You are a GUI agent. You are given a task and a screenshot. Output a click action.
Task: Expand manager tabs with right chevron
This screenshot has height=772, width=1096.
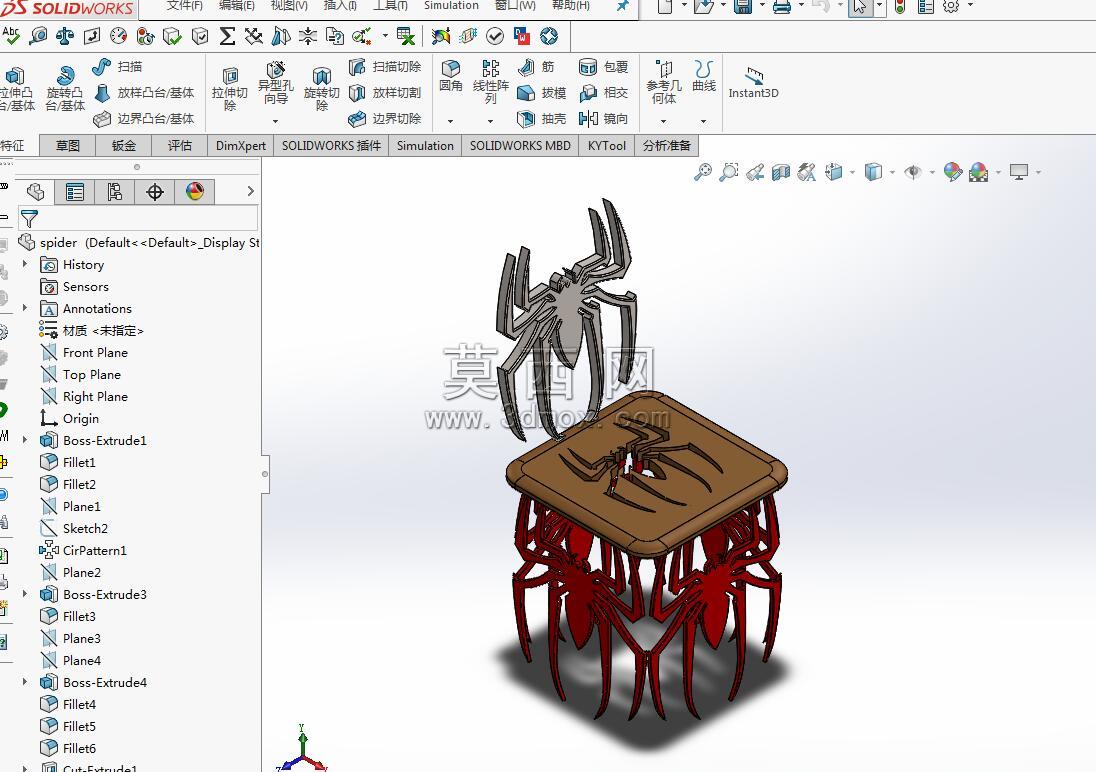tap(250, 192)
